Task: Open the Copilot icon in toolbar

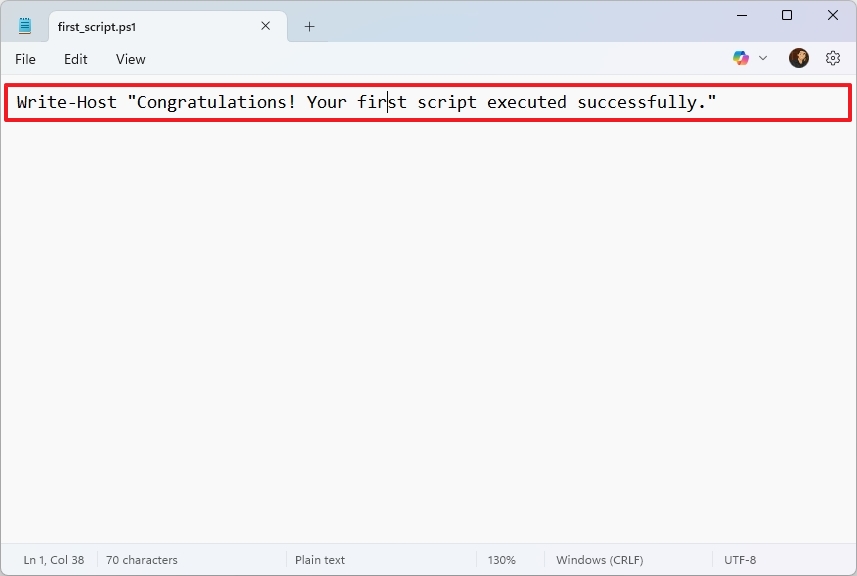Action: (x=741, y=59)
